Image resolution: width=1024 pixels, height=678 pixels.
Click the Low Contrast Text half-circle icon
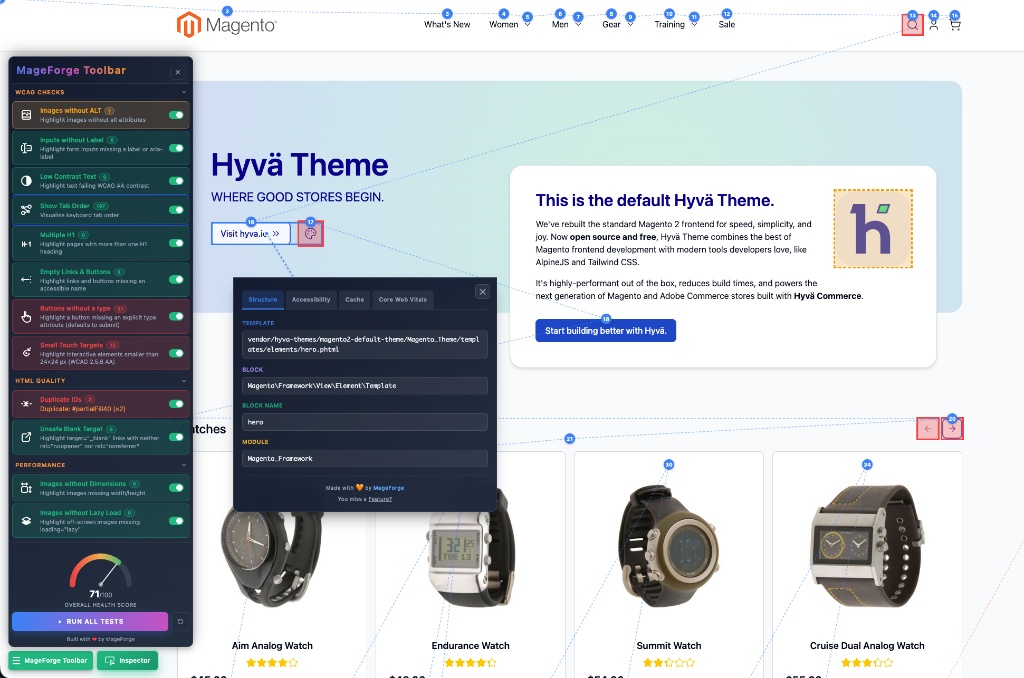click(x=26, y=181)
